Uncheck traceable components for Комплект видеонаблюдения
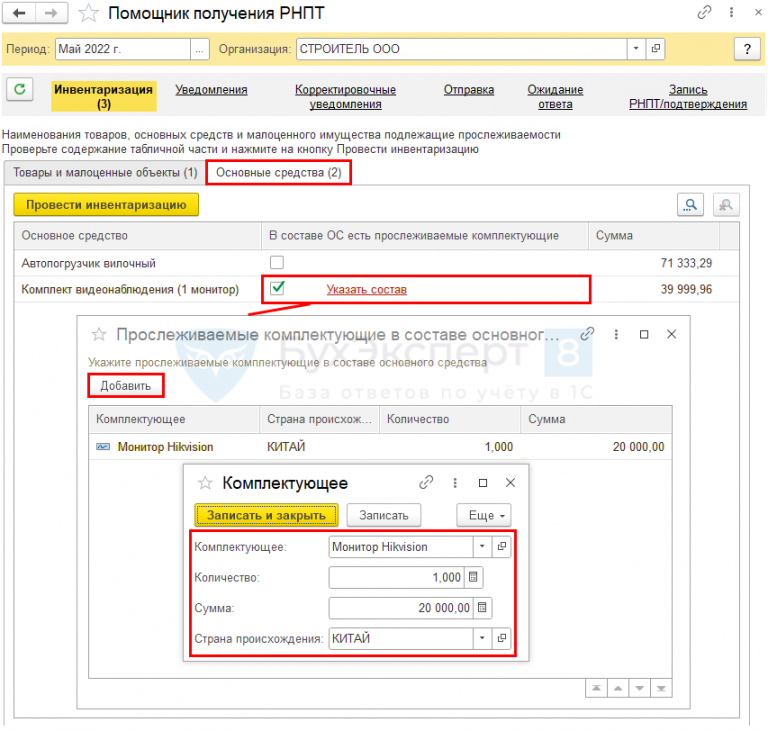Viewport: 768px width, 731px height. tap(277, 289)
